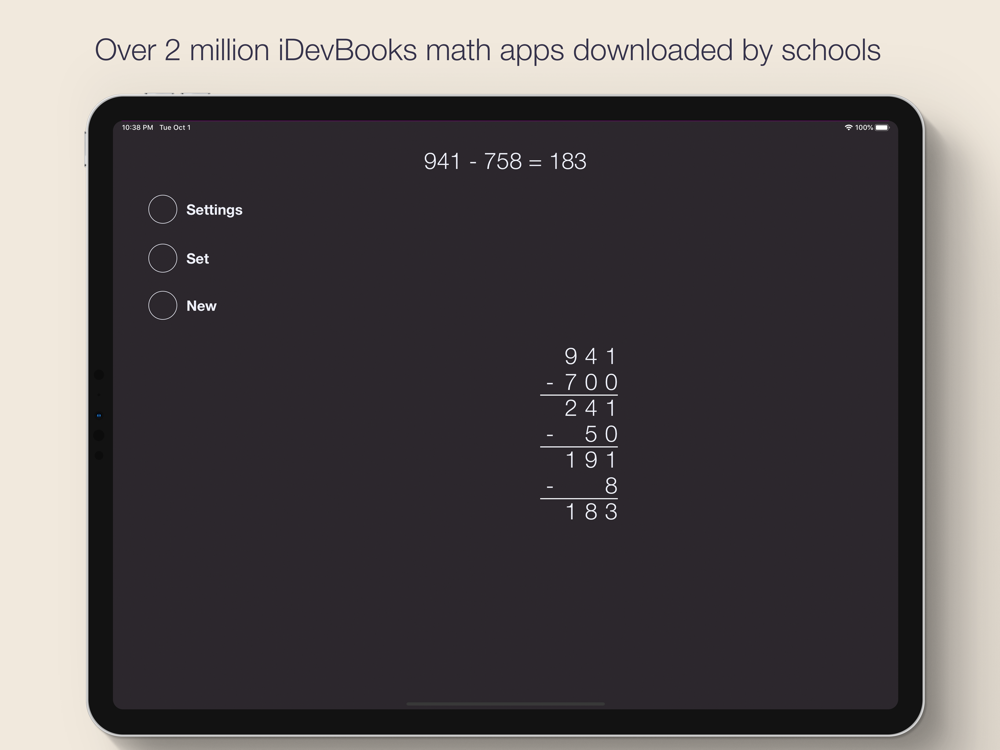Screen dimensions: 1000x750
Task: Click the final answer 183 in the column
Action: click(591, 511)
